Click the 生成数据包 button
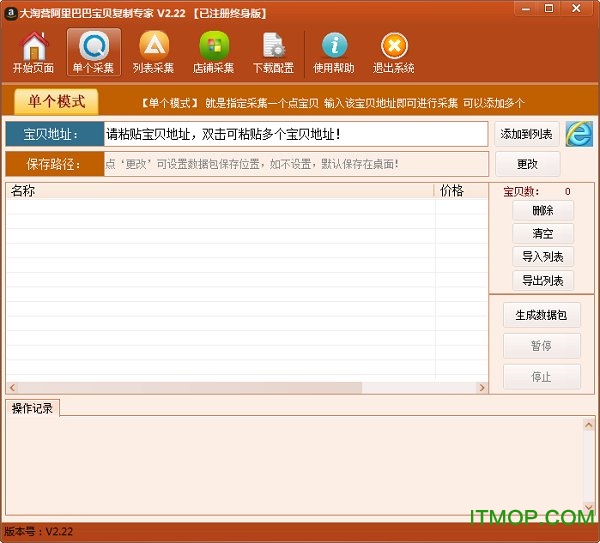Viewport: 600px width, 543px height. 541,315
